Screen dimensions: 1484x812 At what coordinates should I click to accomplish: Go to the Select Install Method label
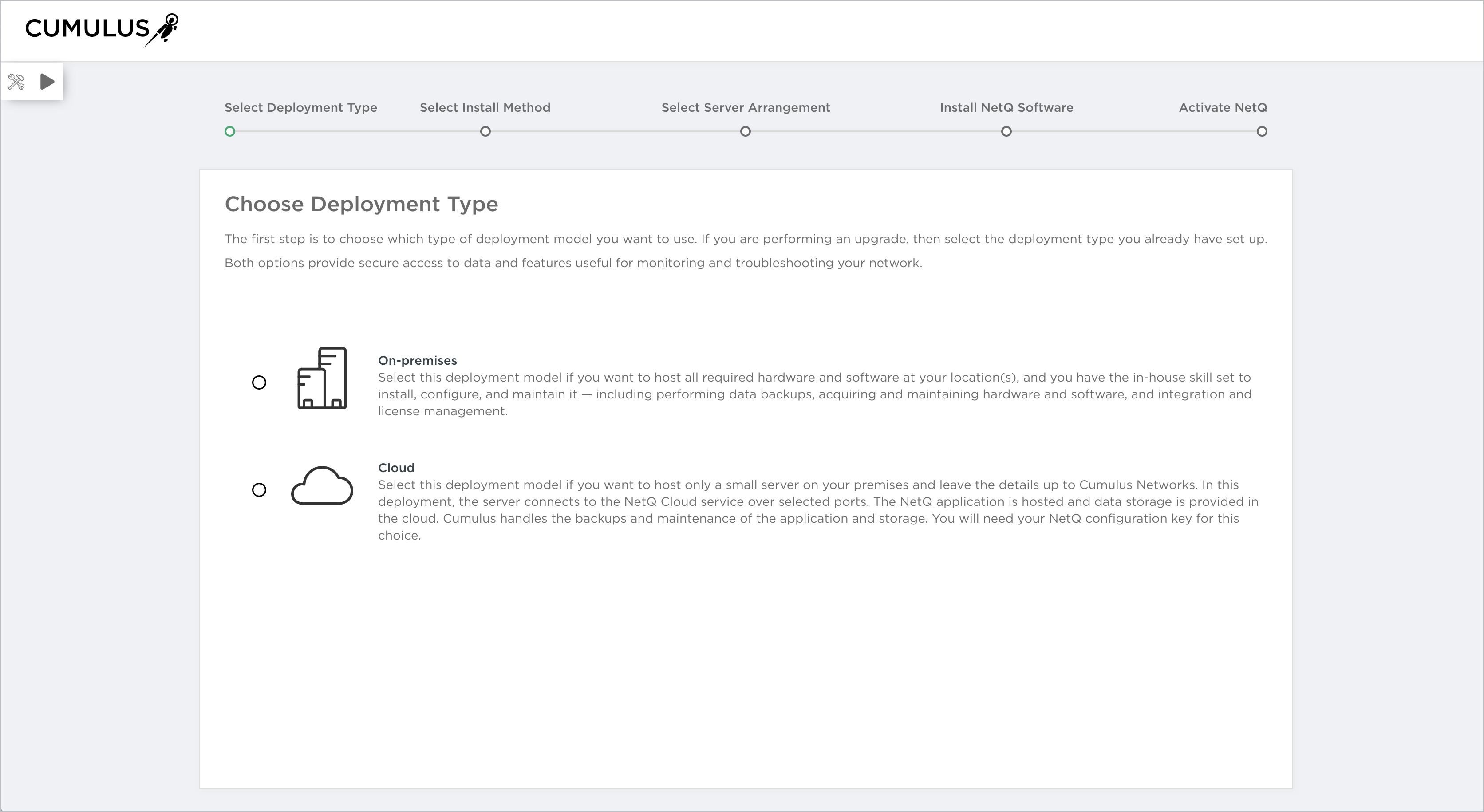pyautogui.click(x=485, y=108)
